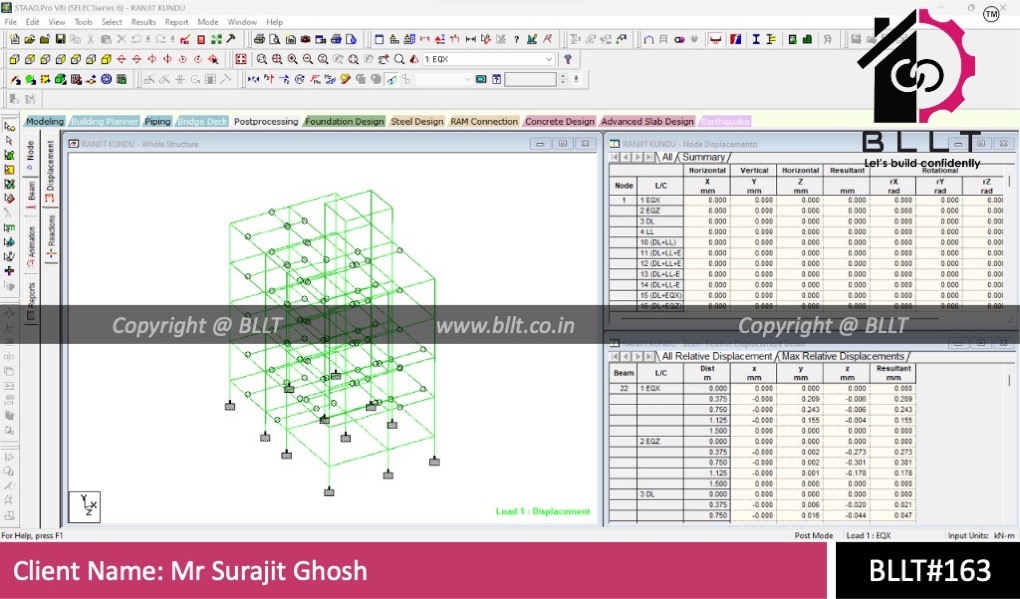The image size is (1020, 599).
Task: Open the Concrete Design tab
Action: pos(560,122)
